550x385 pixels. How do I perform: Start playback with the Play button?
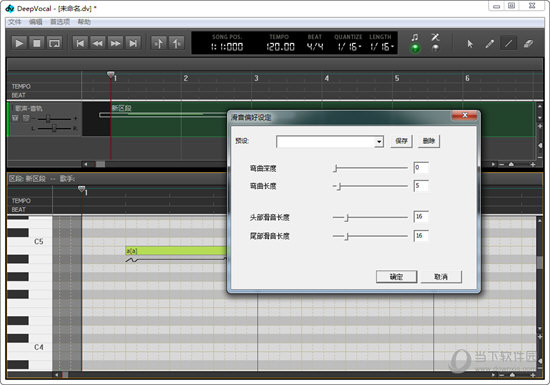click(x=19, y=43)
